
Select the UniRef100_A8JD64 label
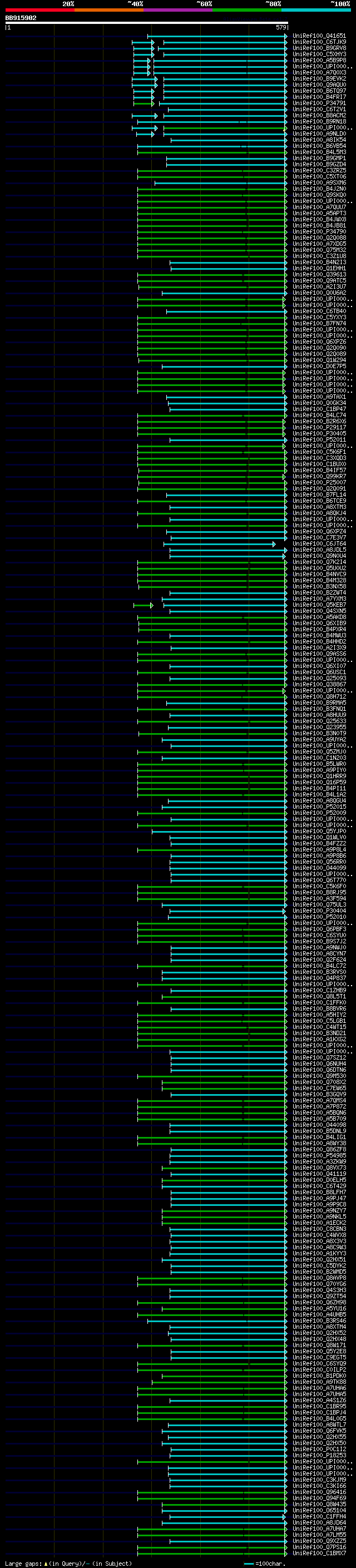[319, 1522]
